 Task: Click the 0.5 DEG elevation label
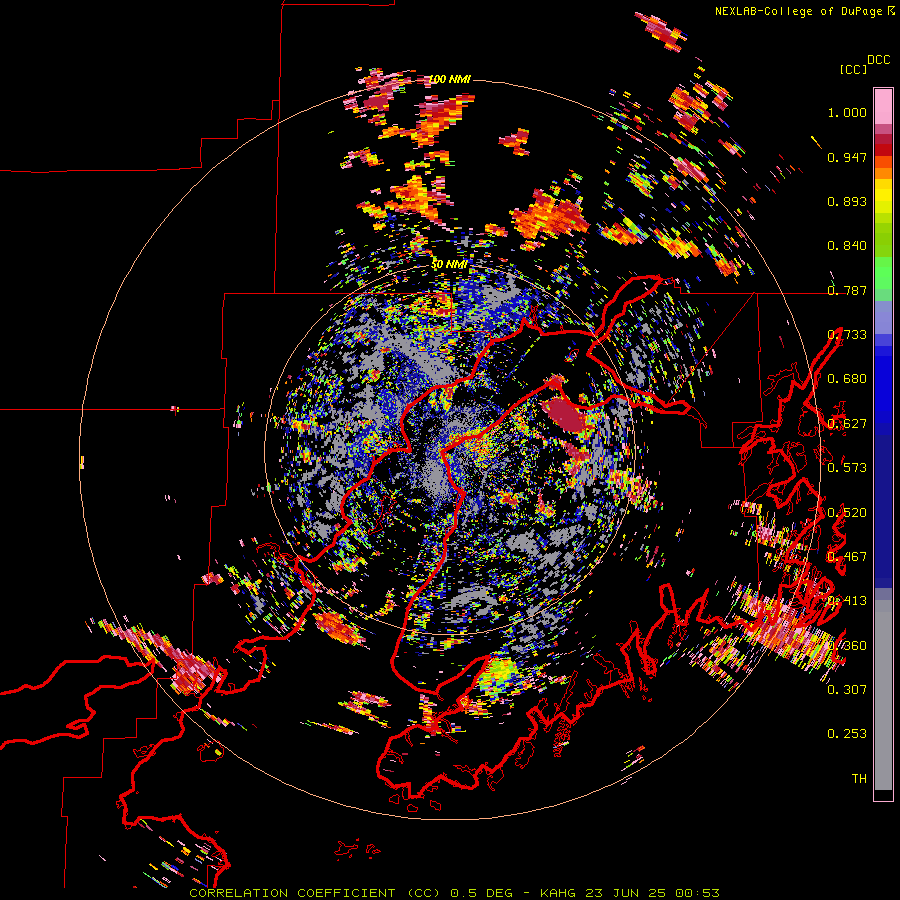(x=481, y=893)
